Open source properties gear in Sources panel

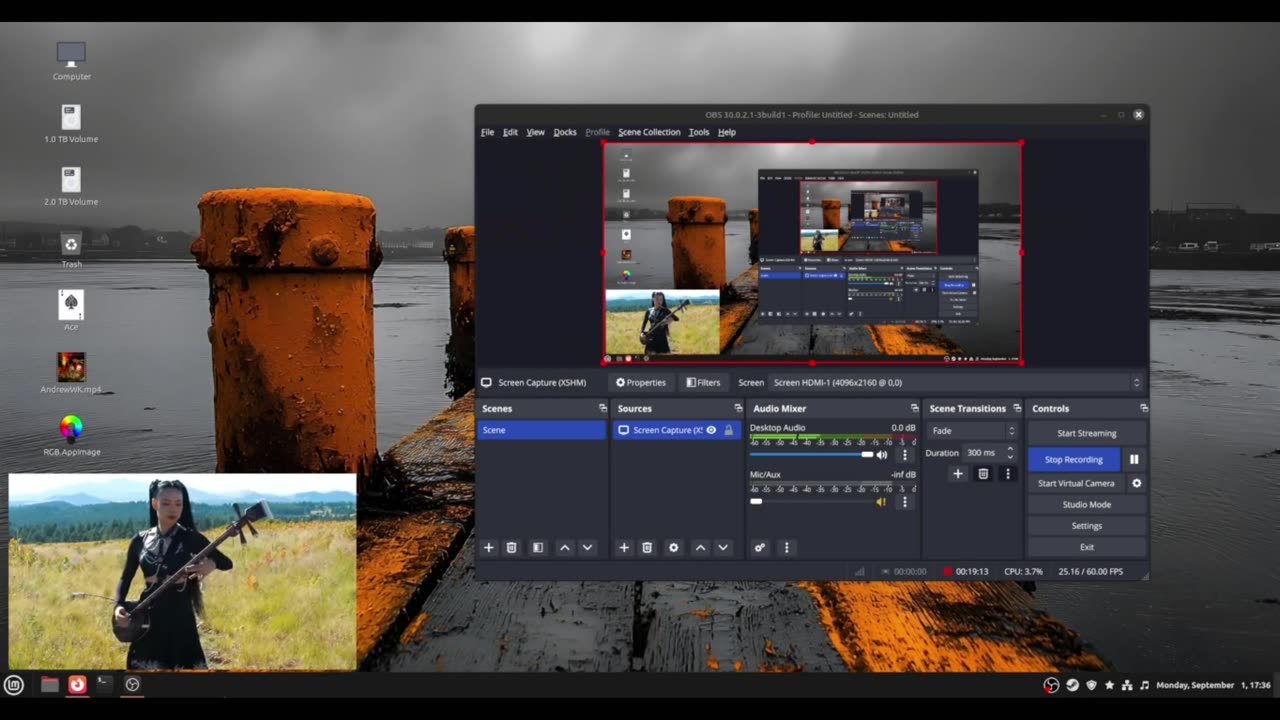(673, 547)
